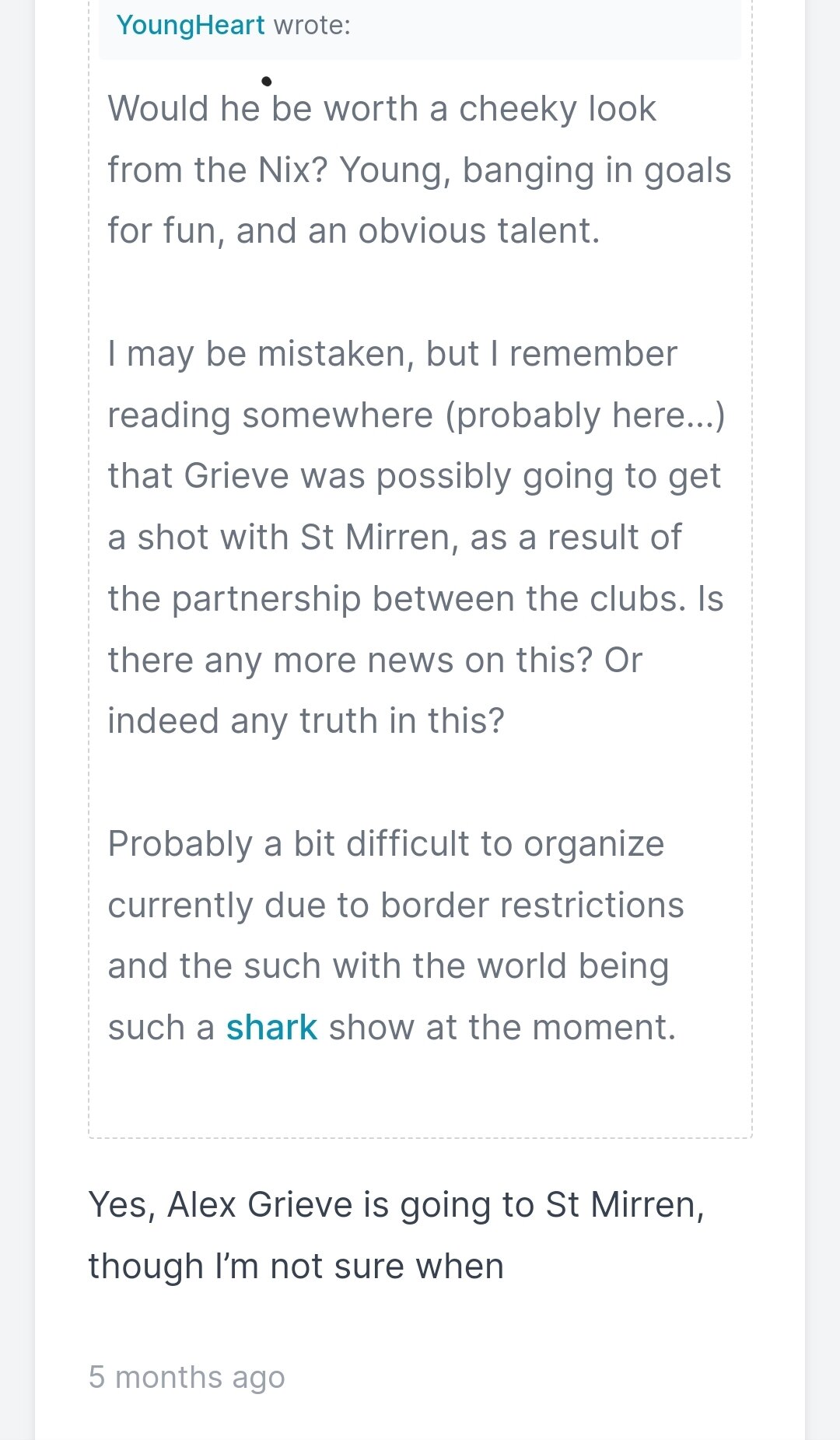Click the line "indeed any truth in this?"
Image resolution: width=840 pixels, height=1440 pixels.
click(x=306, y=721)
